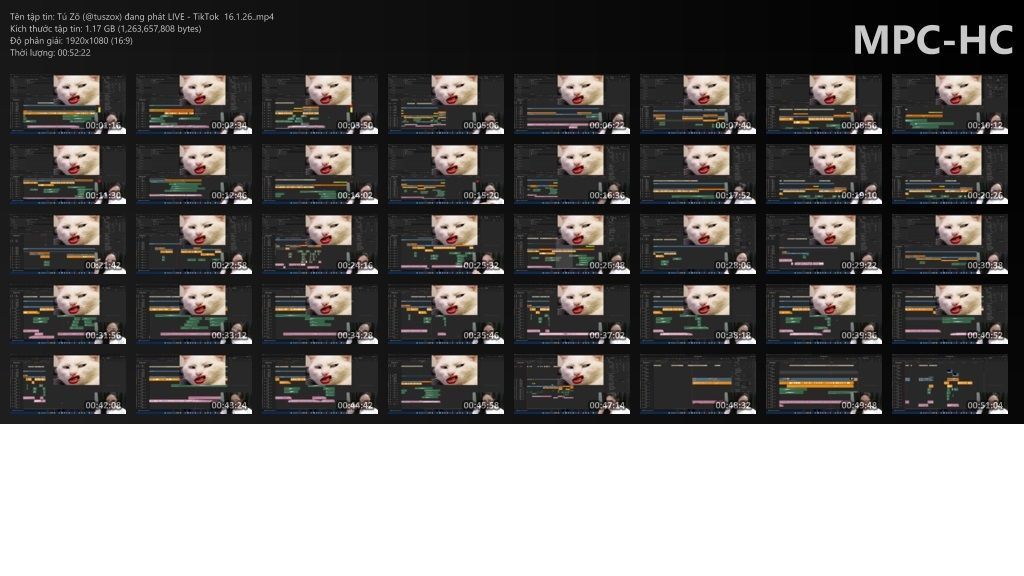Screen dimensions: 1024x576
Task: Select the thumbnail marked 00:33:12
Action: [194, 314]
